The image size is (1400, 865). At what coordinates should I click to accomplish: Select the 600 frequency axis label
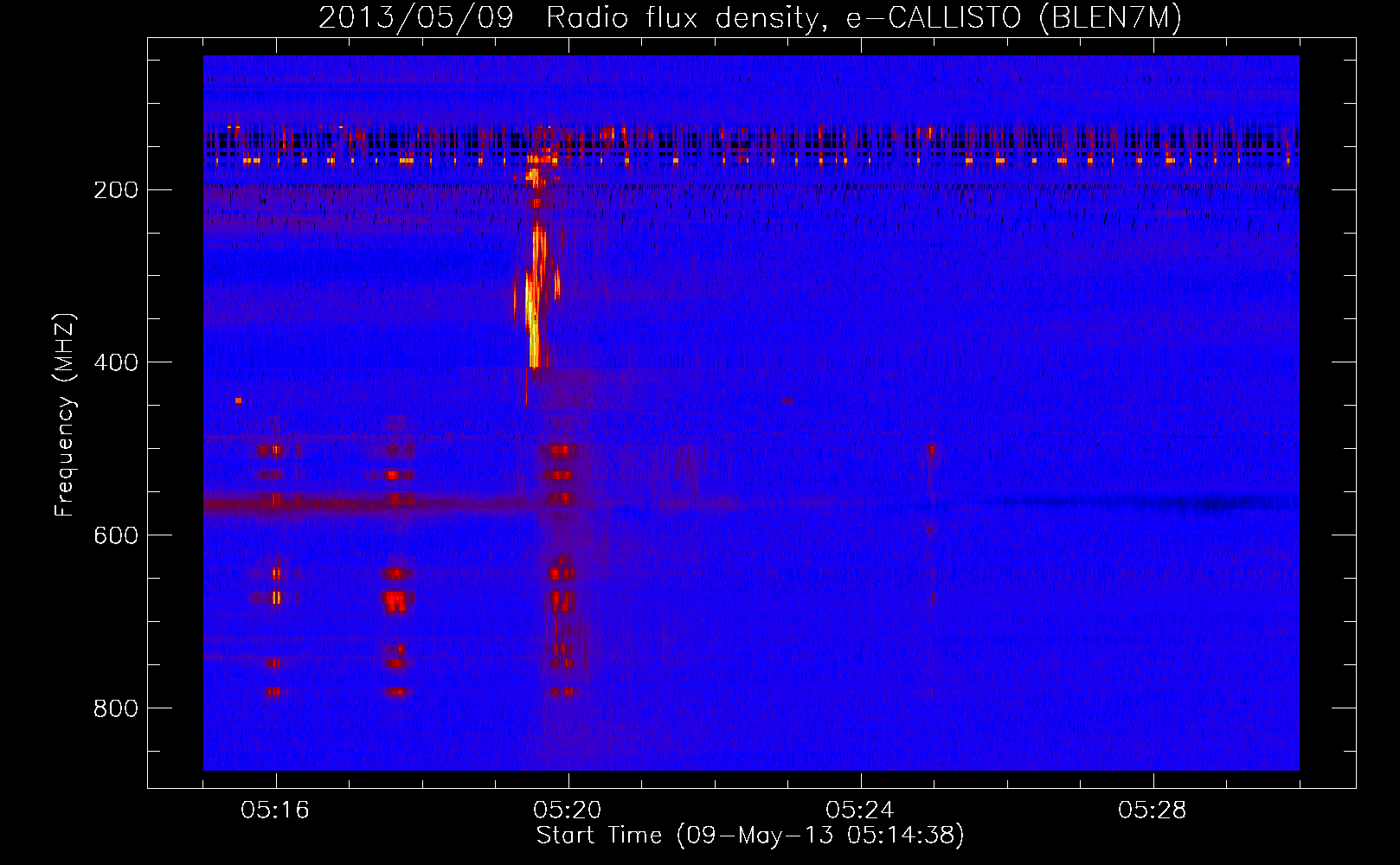tap(116, 535)
